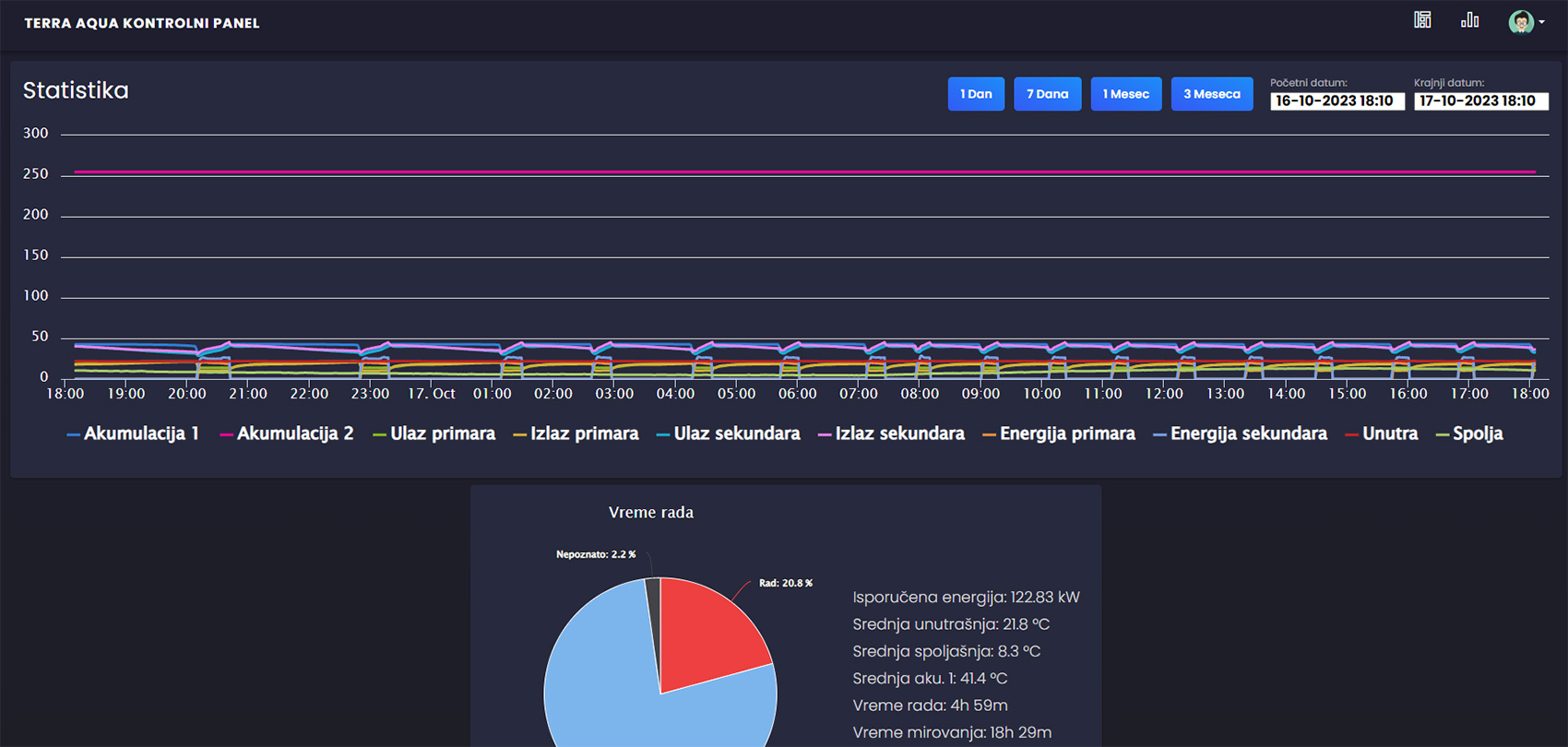Toggle Izlaz sekundara series in legend
This screenshot has width=1568, height=747.
point(892,433)
